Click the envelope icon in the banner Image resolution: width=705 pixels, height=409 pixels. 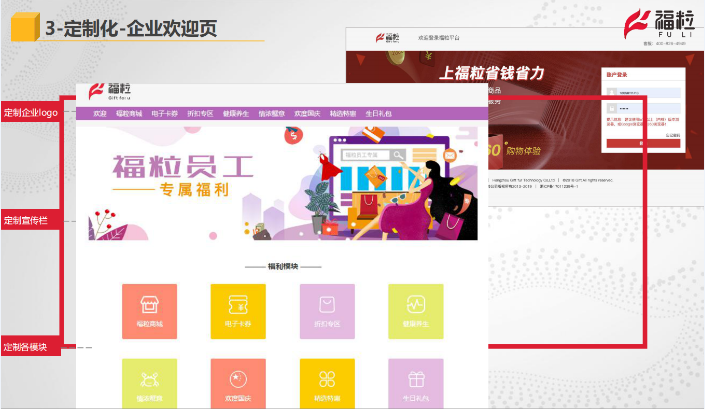coord(450,156)
